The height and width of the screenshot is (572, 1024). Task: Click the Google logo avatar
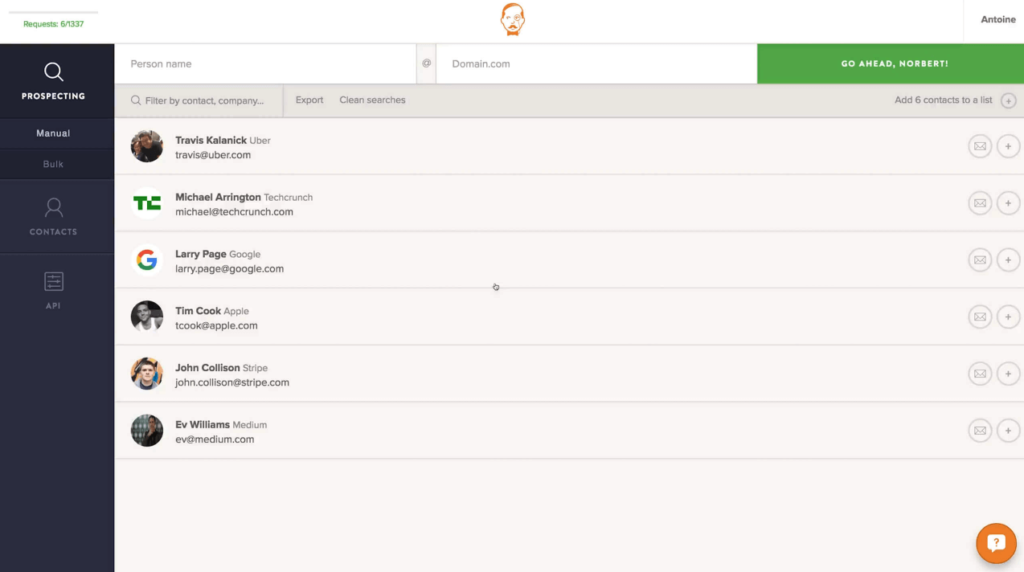[x=147, y=260]
